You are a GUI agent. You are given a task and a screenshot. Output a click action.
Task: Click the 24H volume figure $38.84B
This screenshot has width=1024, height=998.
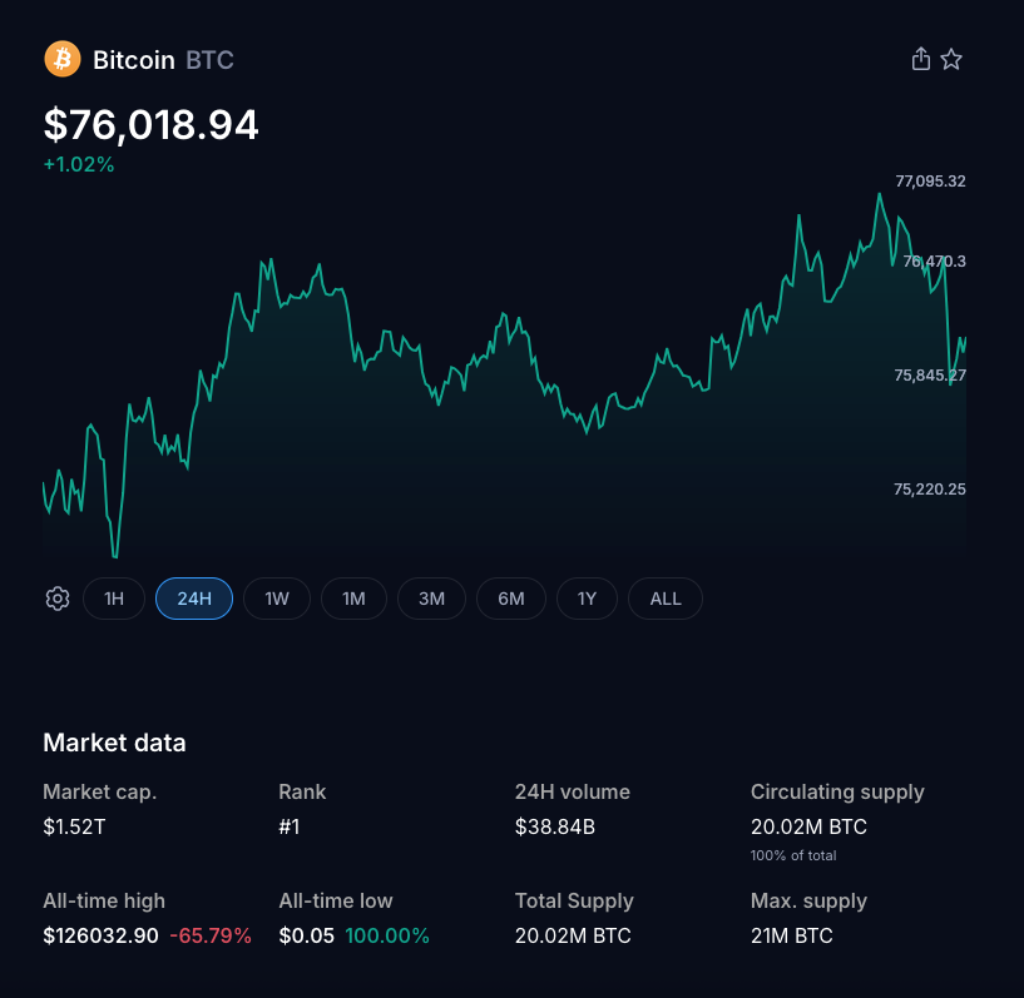click(555, 827)
